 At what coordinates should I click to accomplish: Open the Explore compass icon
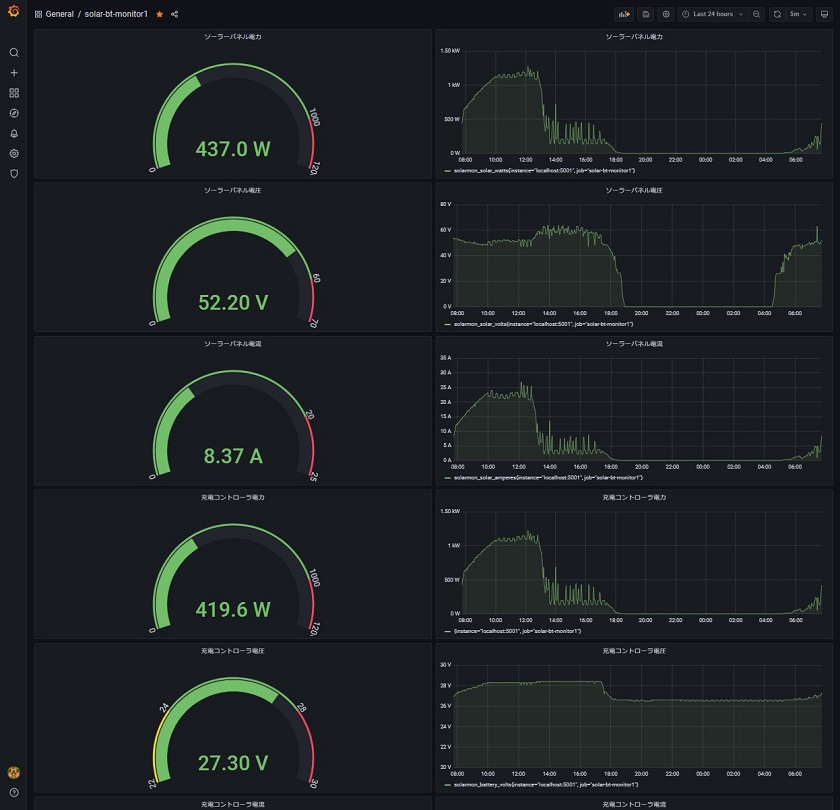[x=14, y=113]
